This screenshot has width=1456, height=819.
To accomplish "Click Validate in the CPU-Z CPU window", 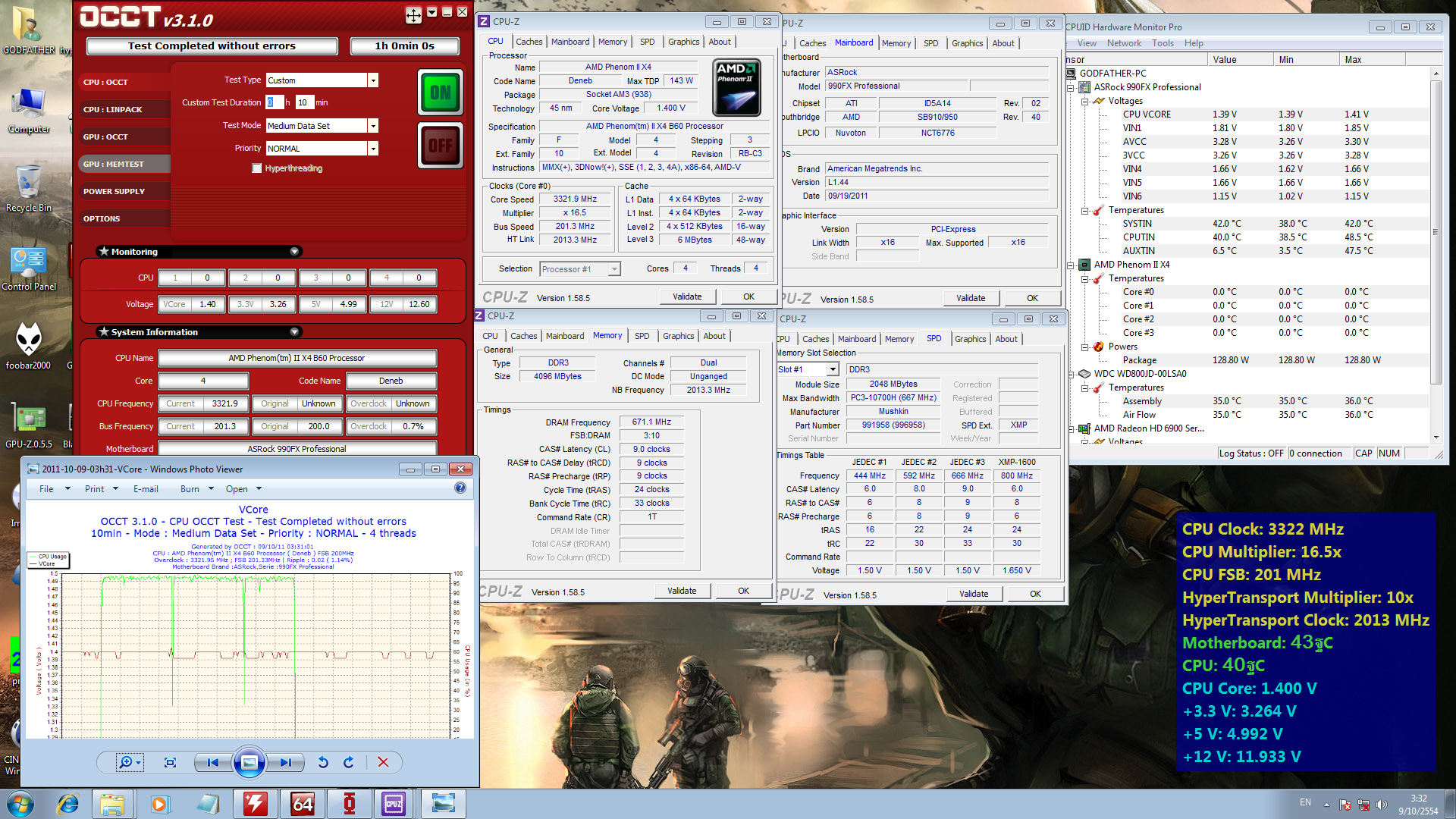I will pos(687,297).
